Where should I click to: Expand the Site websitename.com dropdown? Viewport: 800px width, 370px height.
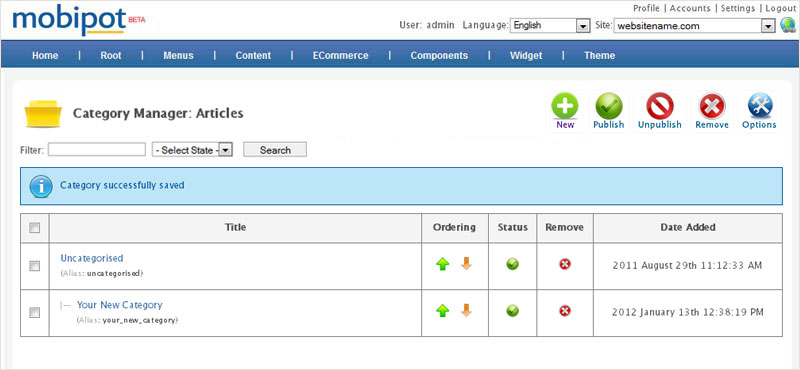pyautogui.click(x=694, y=26)
